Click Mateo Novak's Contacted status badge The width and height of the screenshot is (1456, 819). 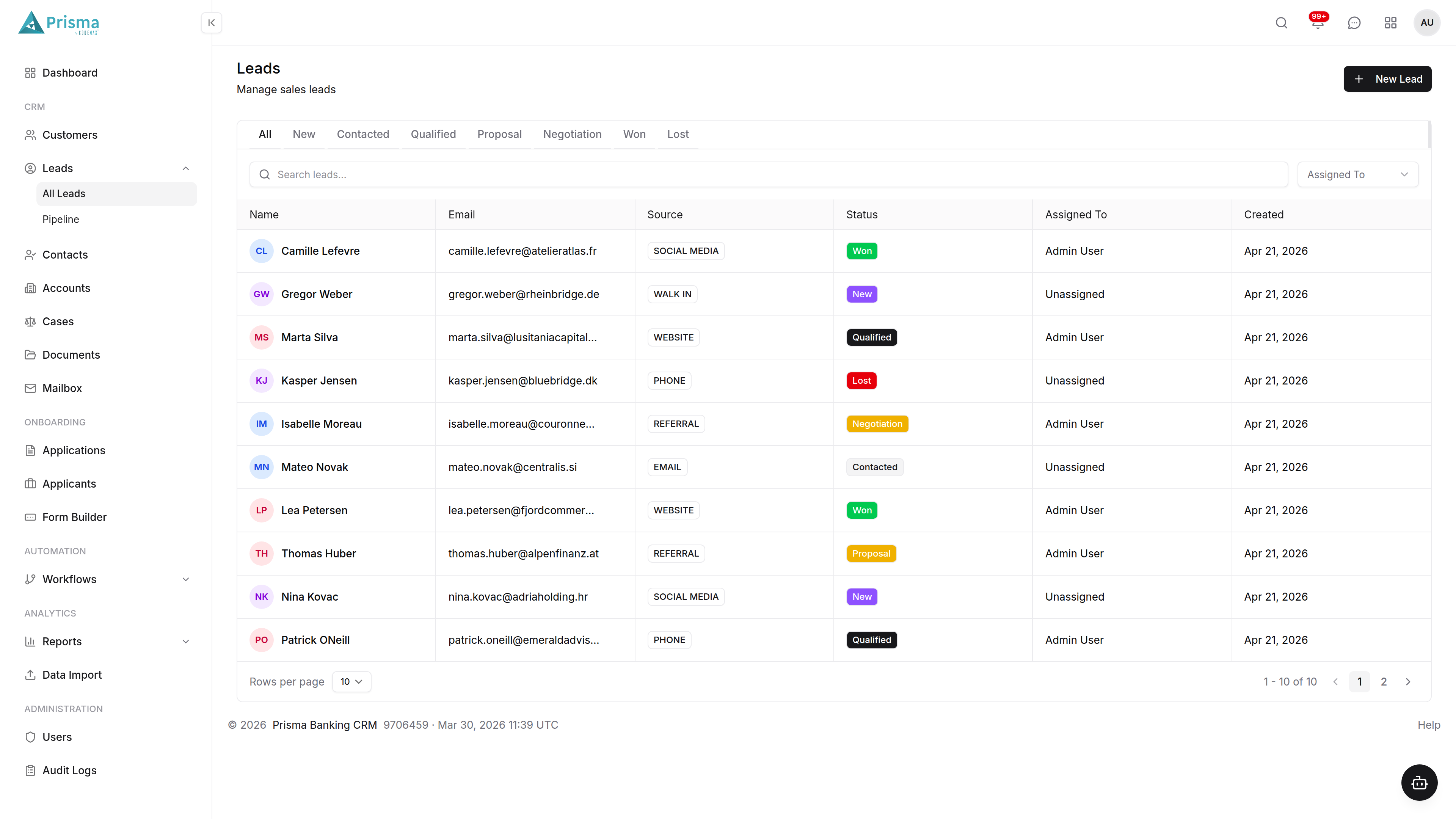click(x=874, y=468)
